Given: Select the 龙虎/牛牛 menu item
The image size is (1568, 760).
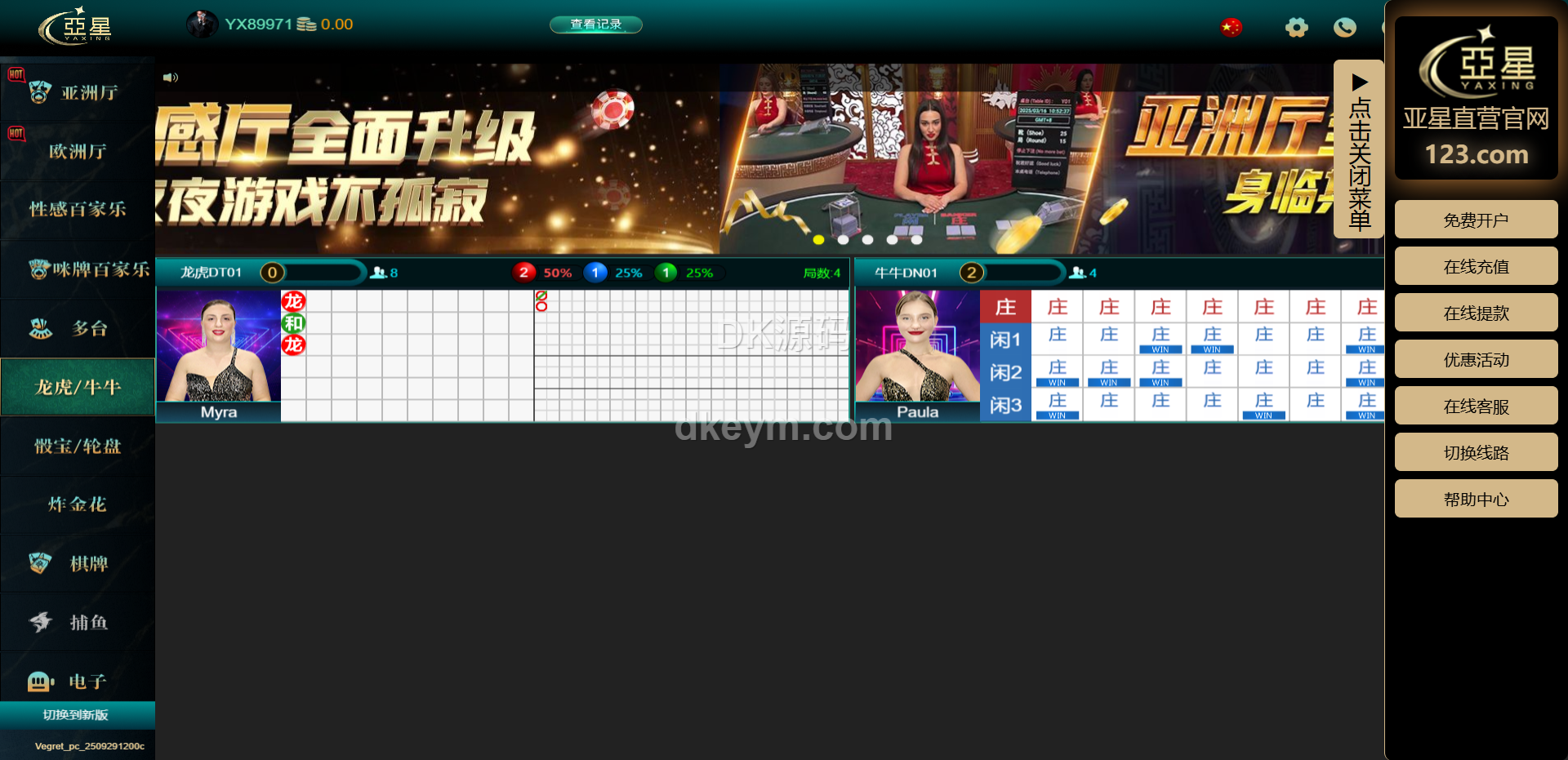Looking at the screenshot, I should coord(78,387).
